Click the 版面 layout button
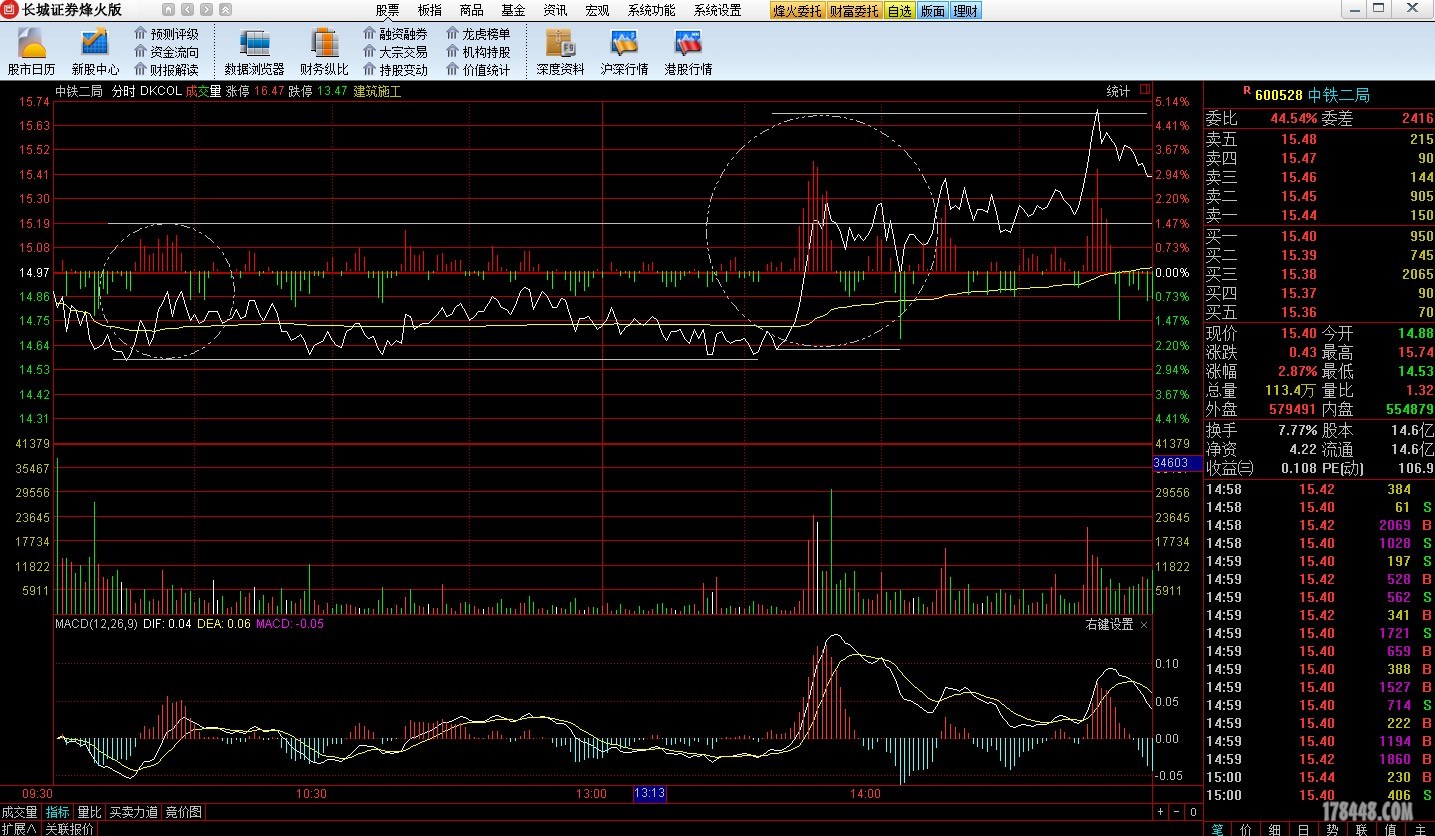This screenshot has height=836, width=1435. click(x=932, y=11)
